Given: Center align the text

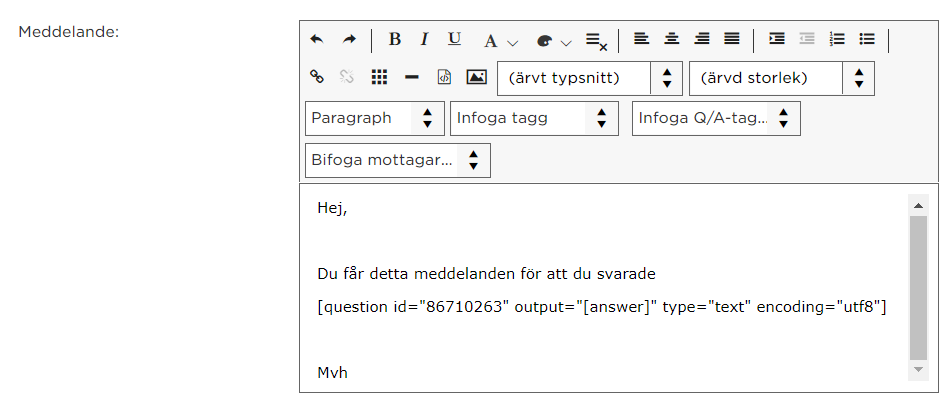Looking at the screenshot, I should [672, 39].
